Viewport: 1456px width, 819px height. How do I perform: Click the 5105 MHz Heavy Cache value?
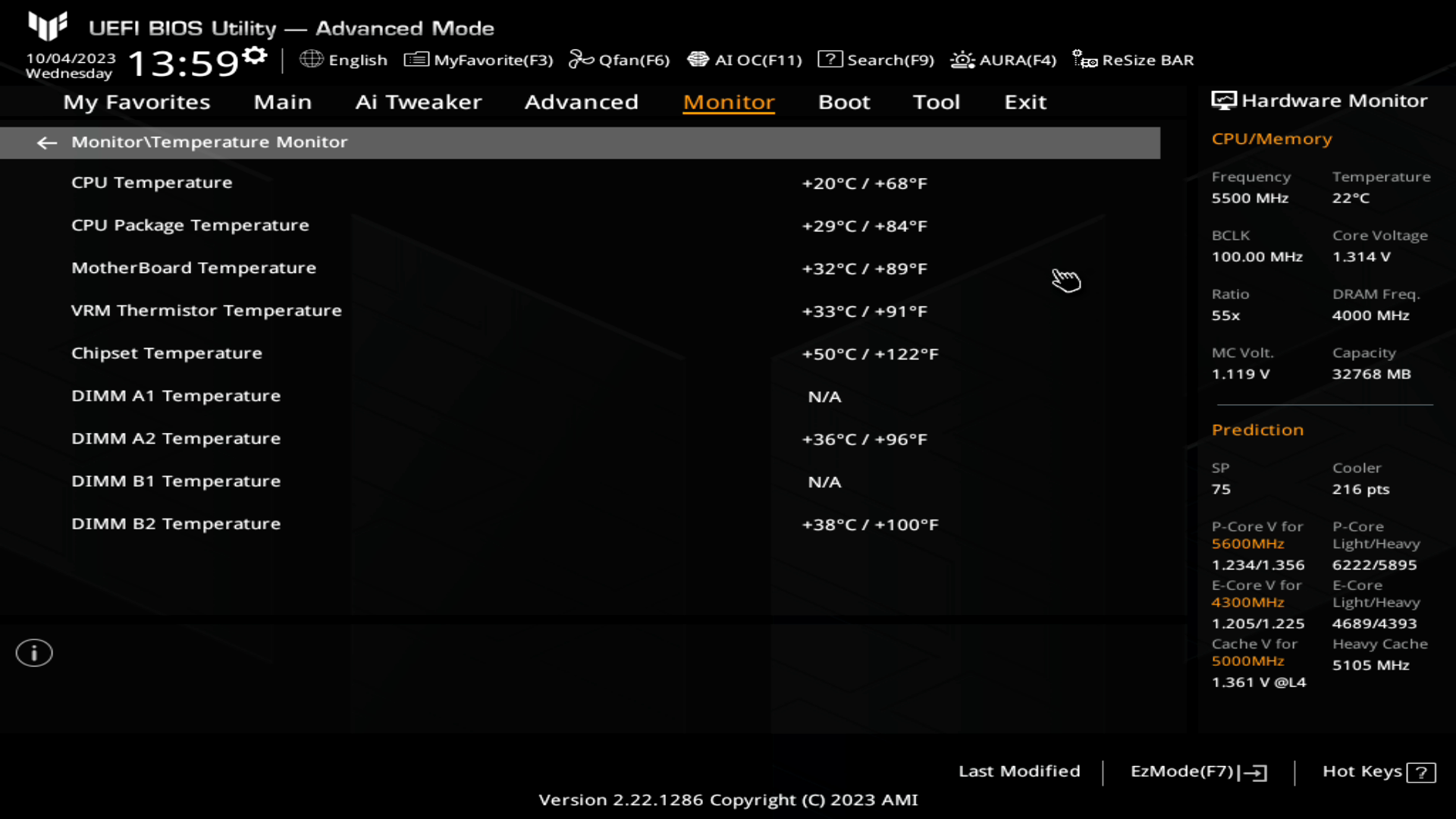(x=1370, y=665)
